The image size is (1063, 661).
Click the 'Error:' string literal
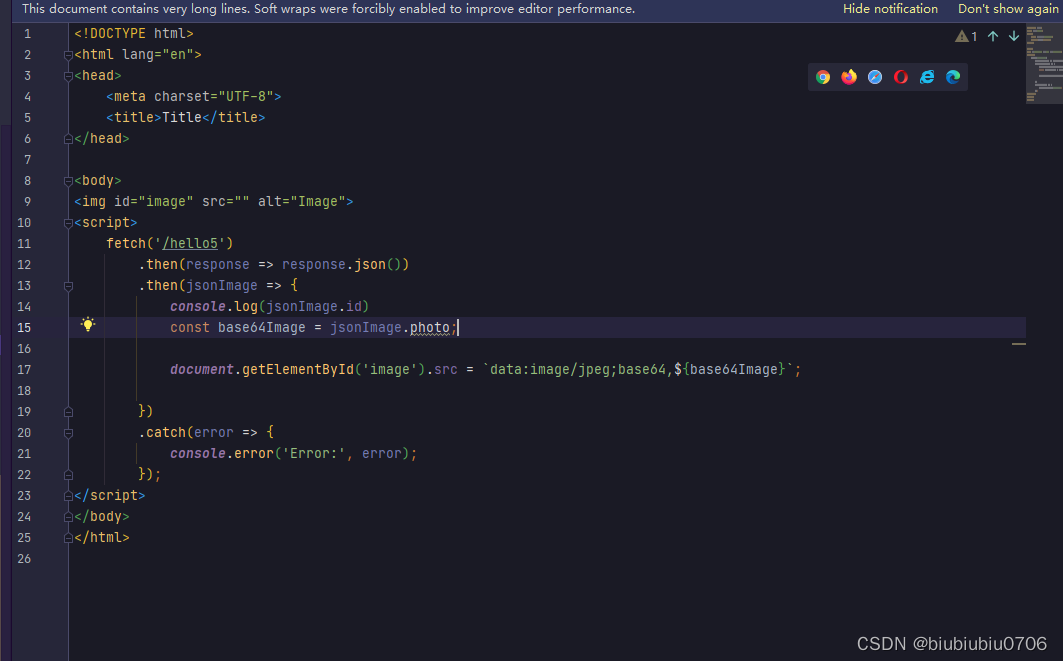(x=313, y=454)
